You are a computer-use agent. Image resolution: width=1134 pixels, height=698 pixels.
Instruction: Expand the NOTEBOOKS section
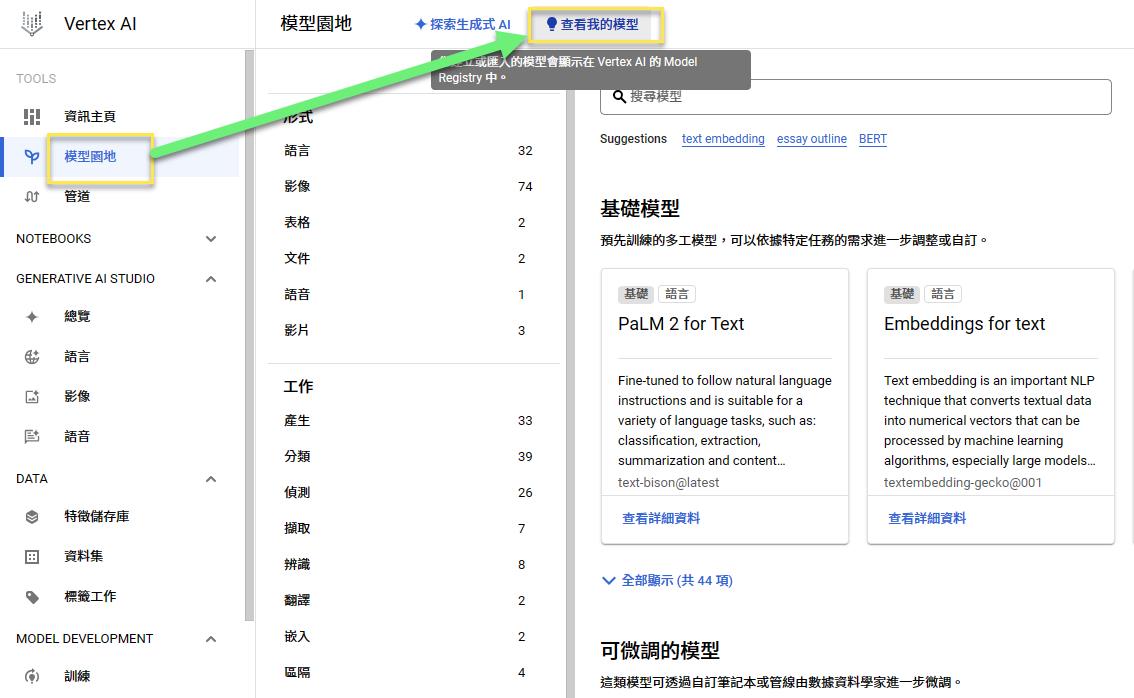(x=210, y=239)
